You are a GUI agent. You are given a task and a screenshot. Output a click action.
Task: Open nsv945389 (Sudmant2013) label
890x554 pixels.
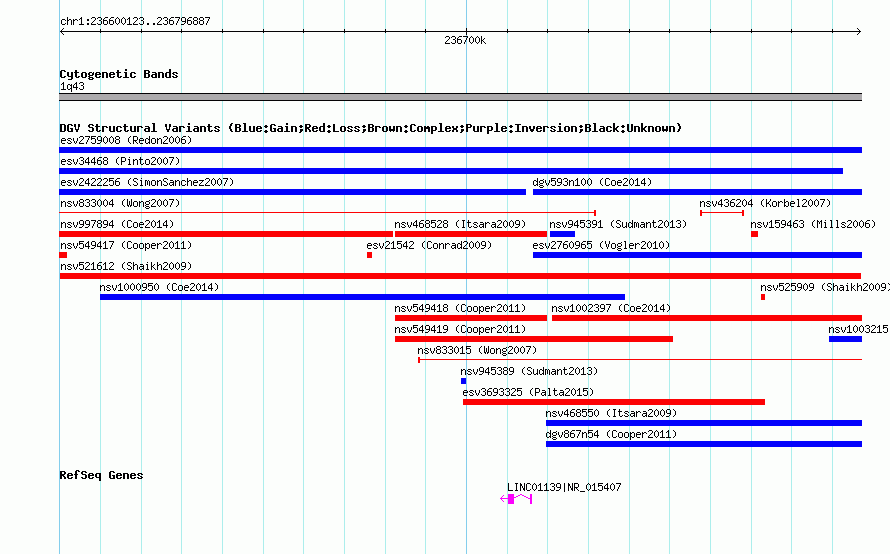[529, 371]
